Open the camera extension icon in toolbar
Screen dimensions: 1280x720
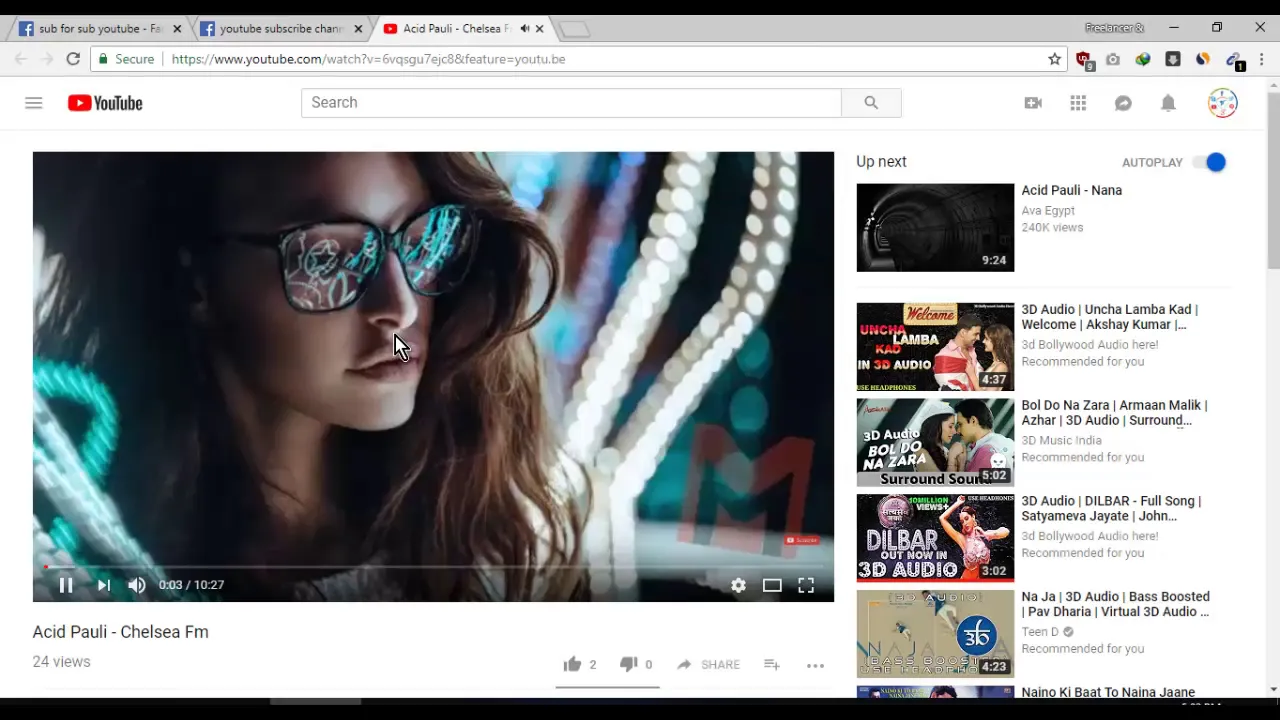[1113, 59]
